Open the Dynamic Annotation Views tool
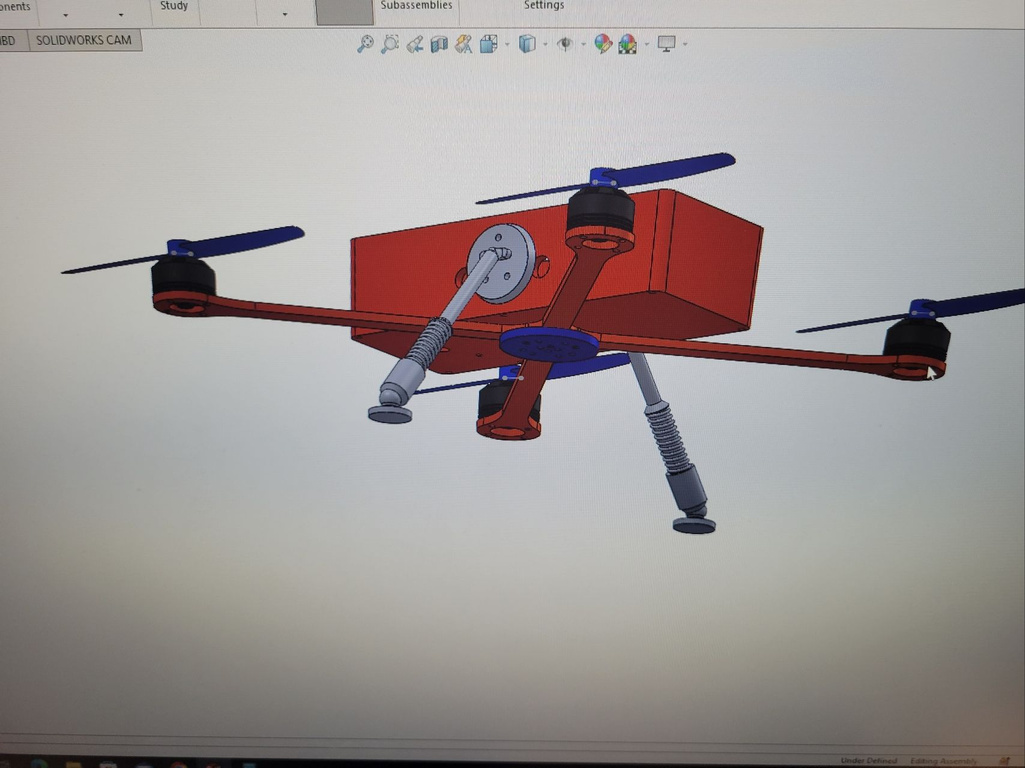This screenshot has height=768, width=1025. (463, 44)
